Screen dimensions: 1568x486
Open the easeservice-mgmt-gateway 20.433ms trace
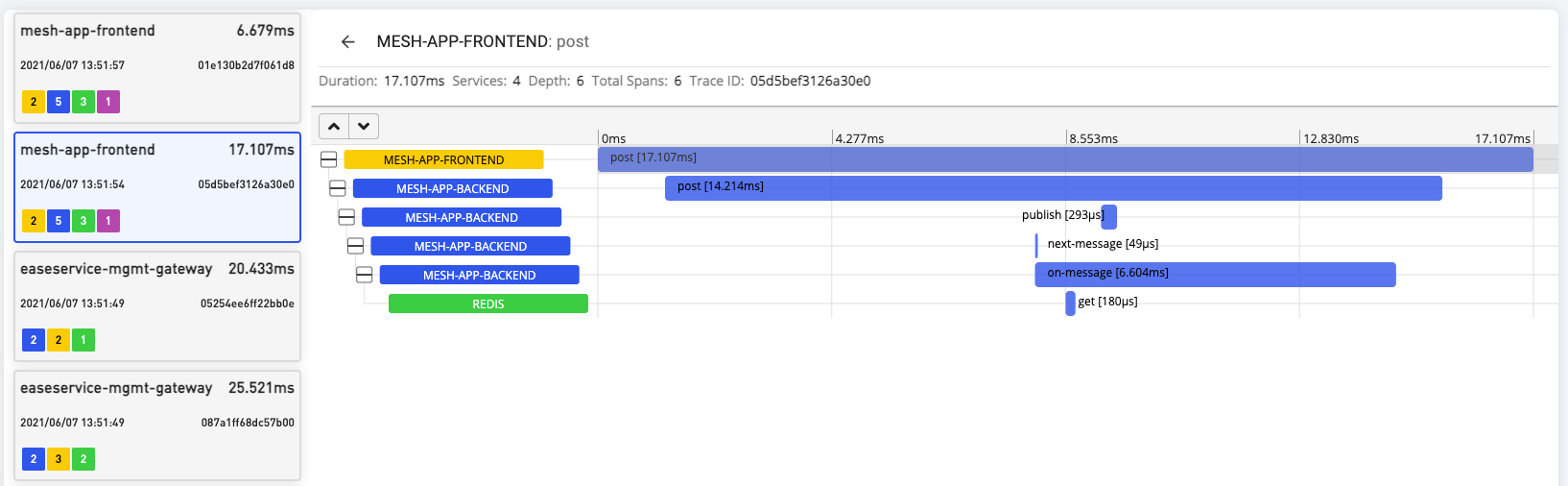tap(157, 305)
